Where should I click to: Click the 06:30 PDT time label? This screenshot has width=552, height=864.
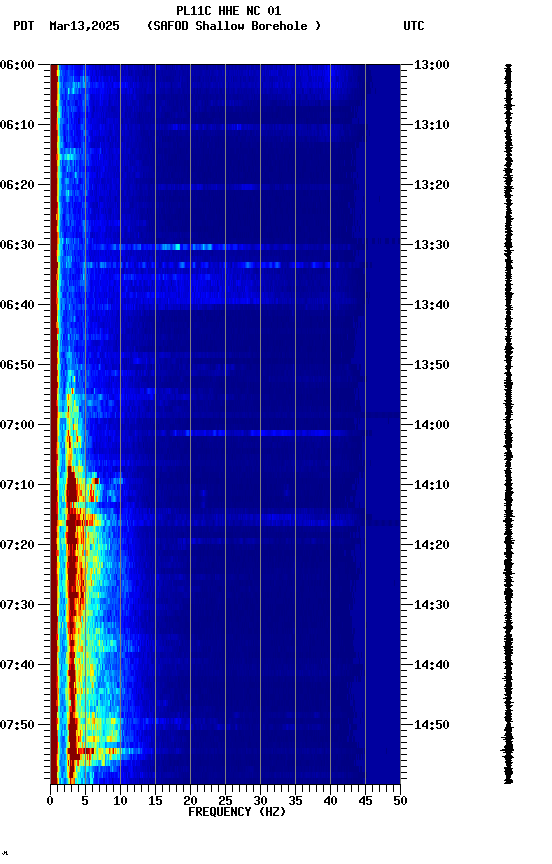click(x=17, y=245)
